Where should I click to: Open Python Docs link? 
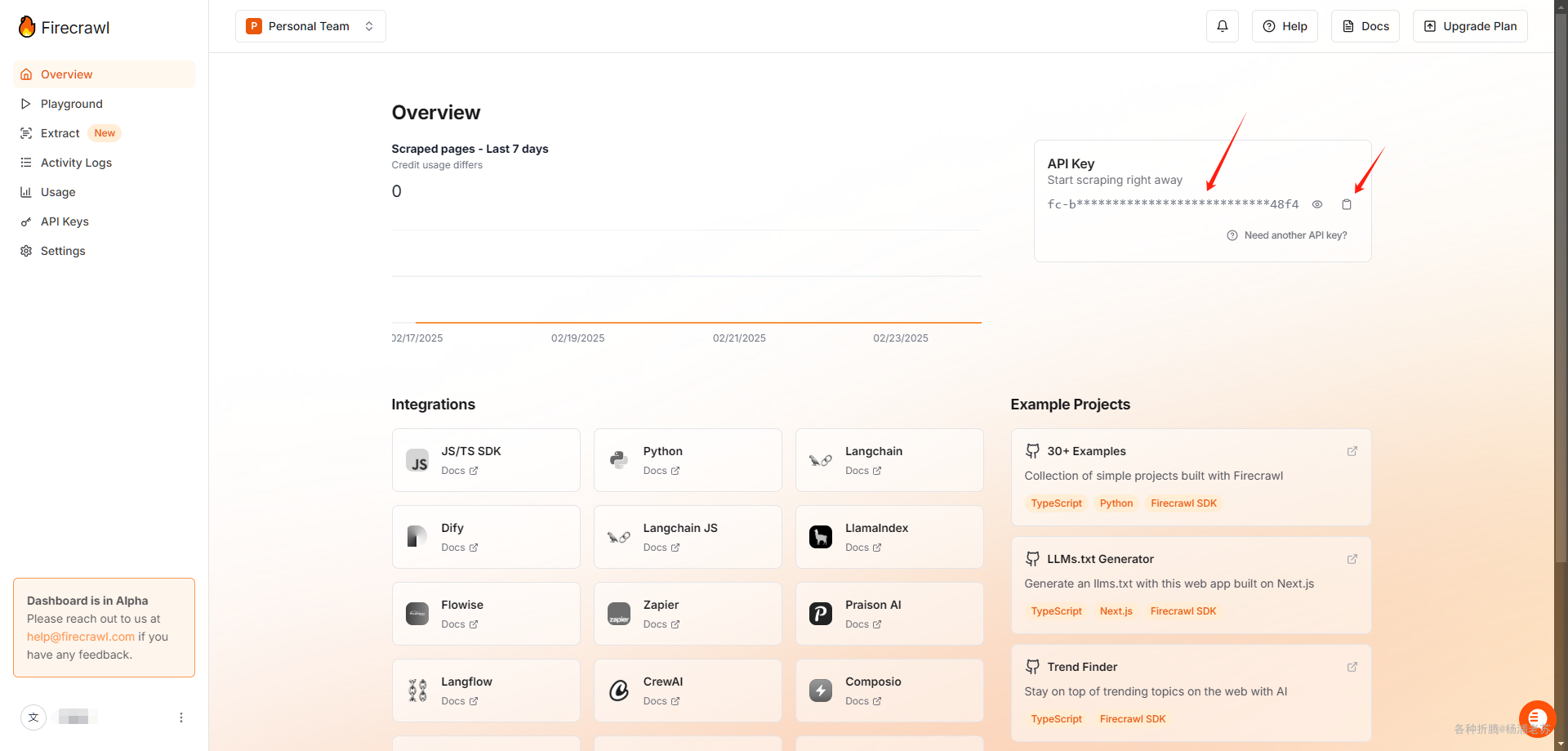tap(661, 471)
